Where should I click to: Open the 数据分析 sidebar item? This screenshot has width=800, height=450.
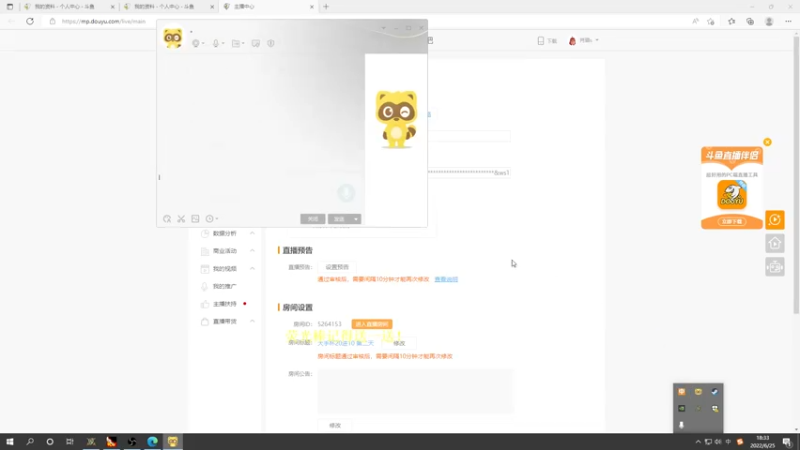(x=224, y=233)
